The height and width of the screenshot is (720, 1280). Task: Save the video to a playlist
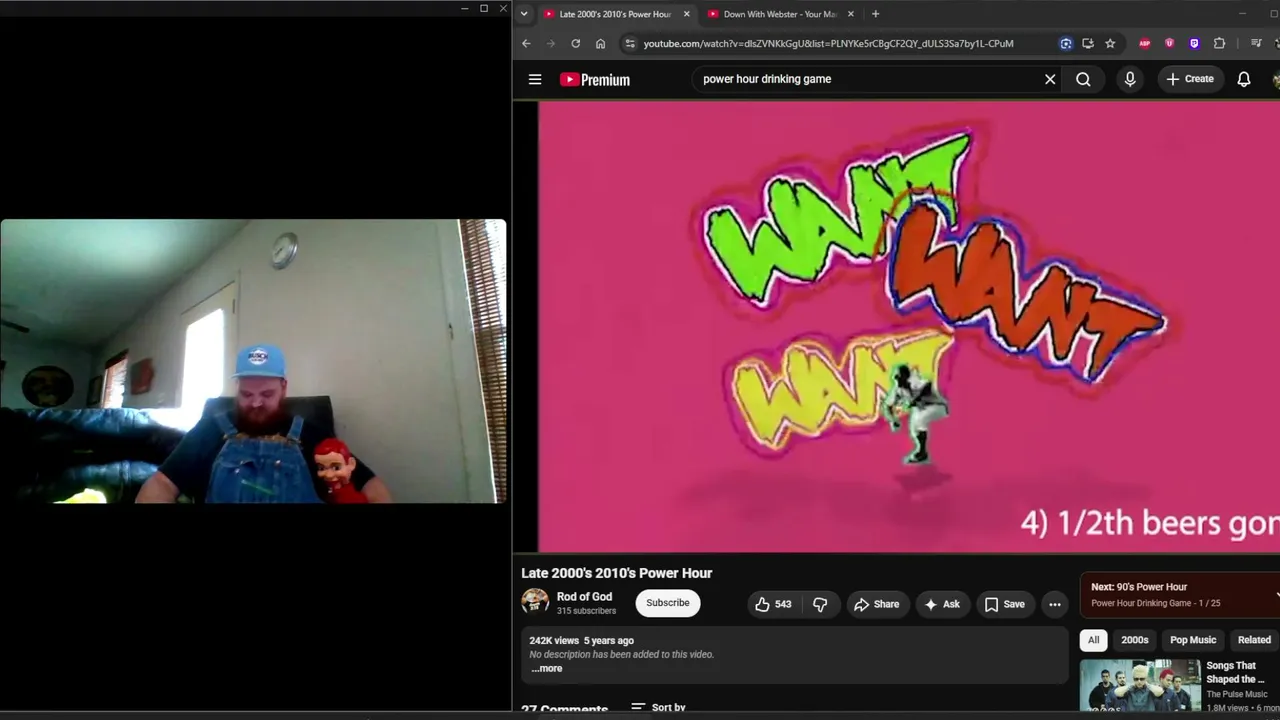tap(1005, 604)
